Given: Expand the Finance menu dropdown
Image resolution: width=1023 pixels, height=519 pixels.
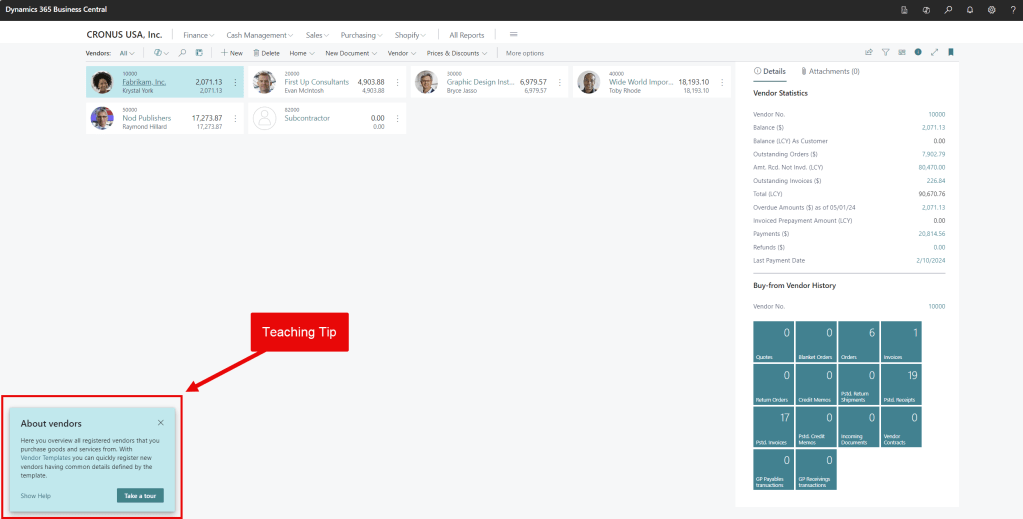Looking at the screenshot, I should (198, 35).
